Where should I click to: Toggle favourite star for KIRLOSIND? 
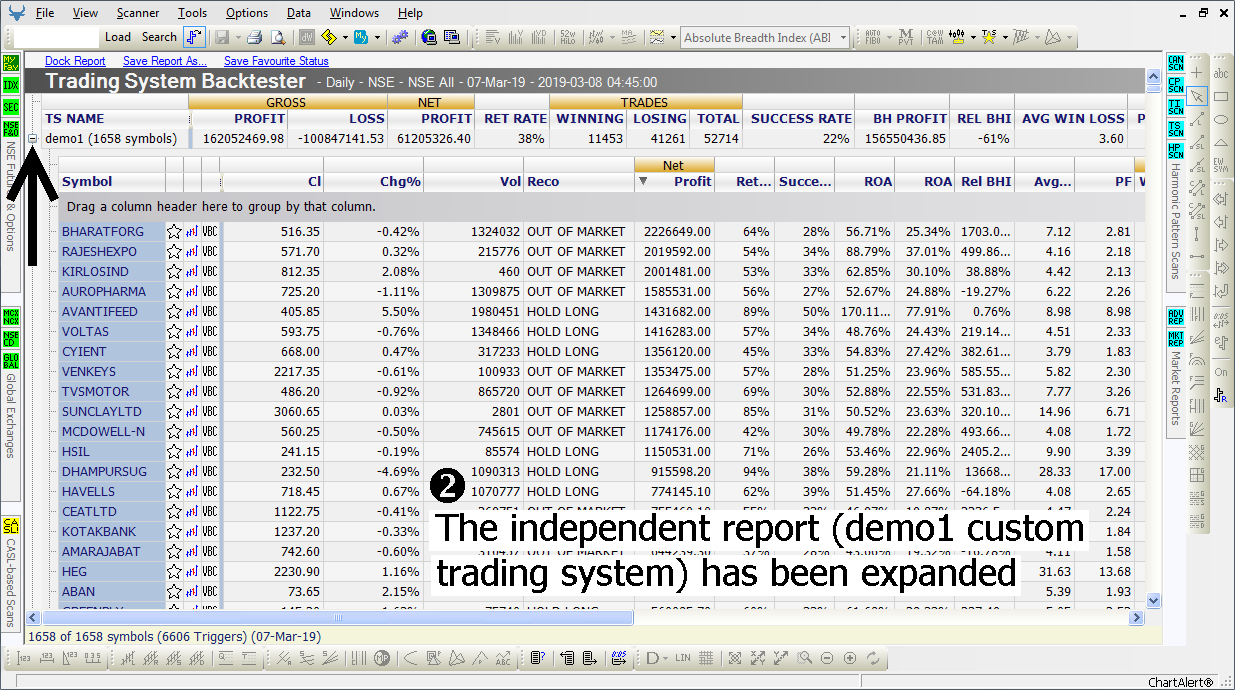[x=174, y=272]
